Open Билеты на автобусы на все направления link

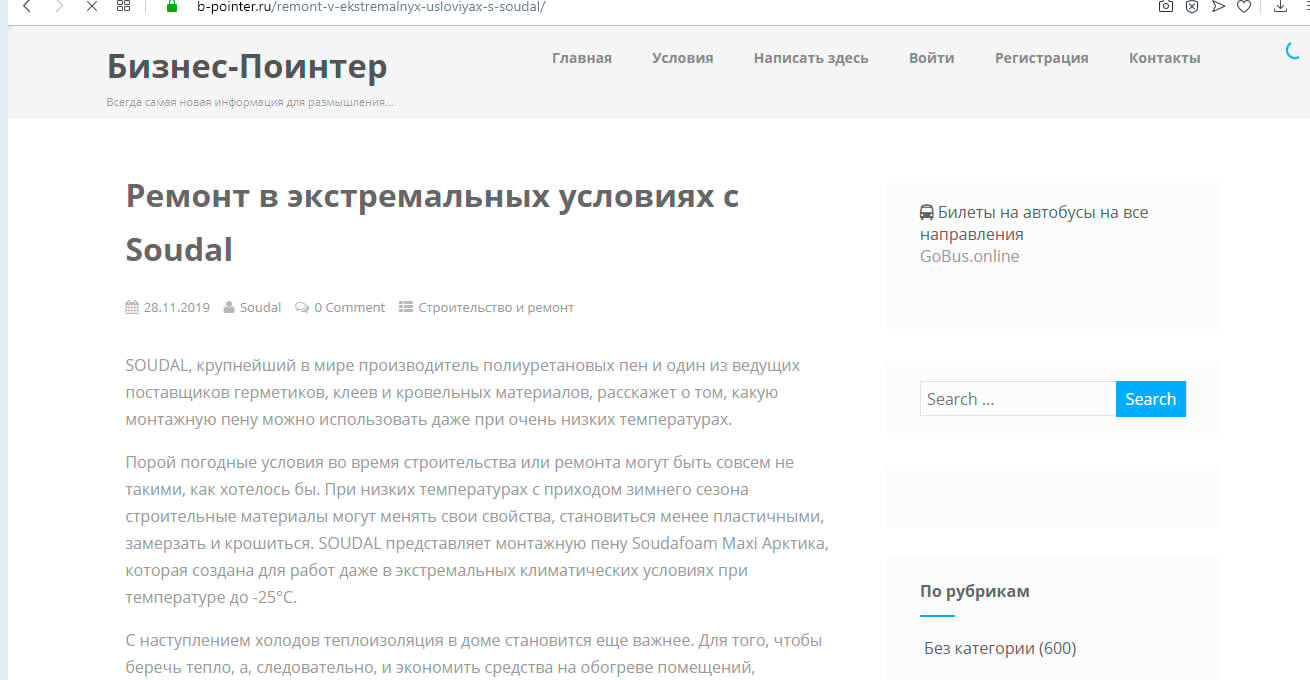(x=1034, y=223)
